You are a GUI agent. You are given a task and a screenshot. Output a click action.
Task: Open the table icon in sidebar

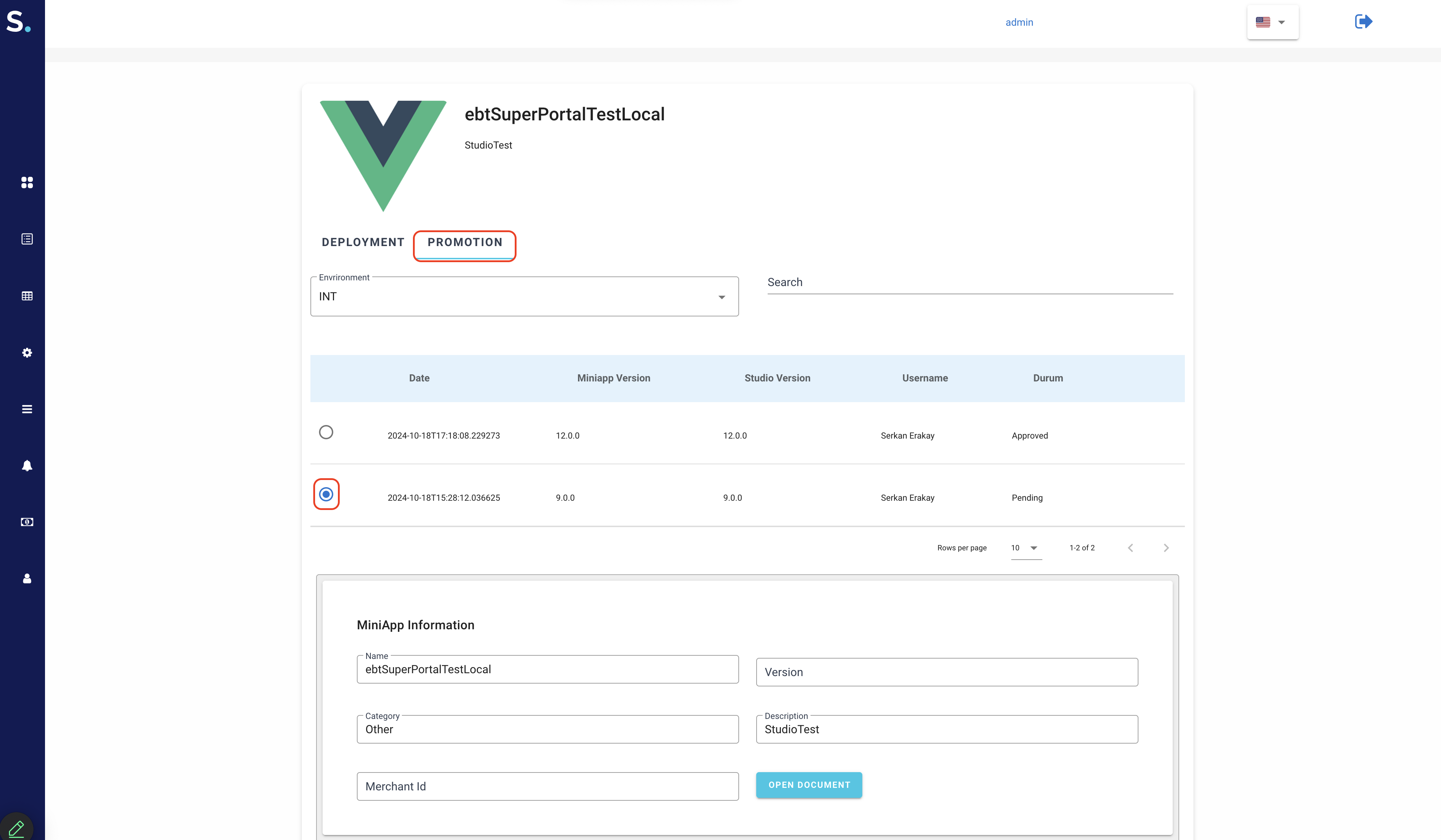(x=27, y=296)
